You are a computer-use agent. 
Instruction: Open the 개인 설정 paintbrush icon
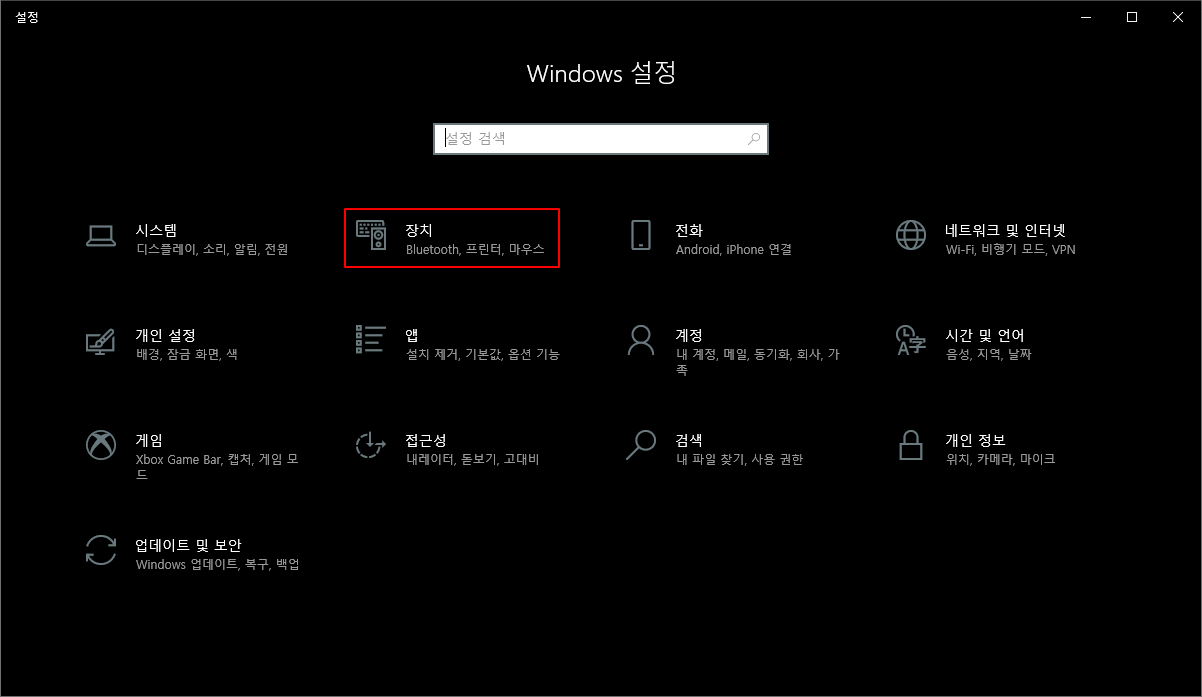(100, 341)
